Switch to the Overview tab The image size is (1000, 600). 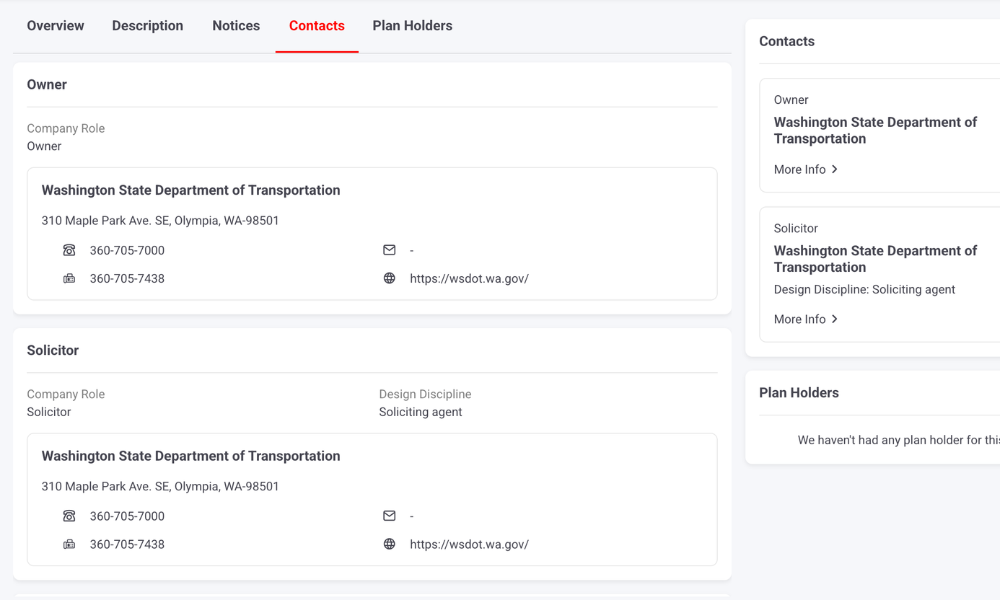point(55,26)
